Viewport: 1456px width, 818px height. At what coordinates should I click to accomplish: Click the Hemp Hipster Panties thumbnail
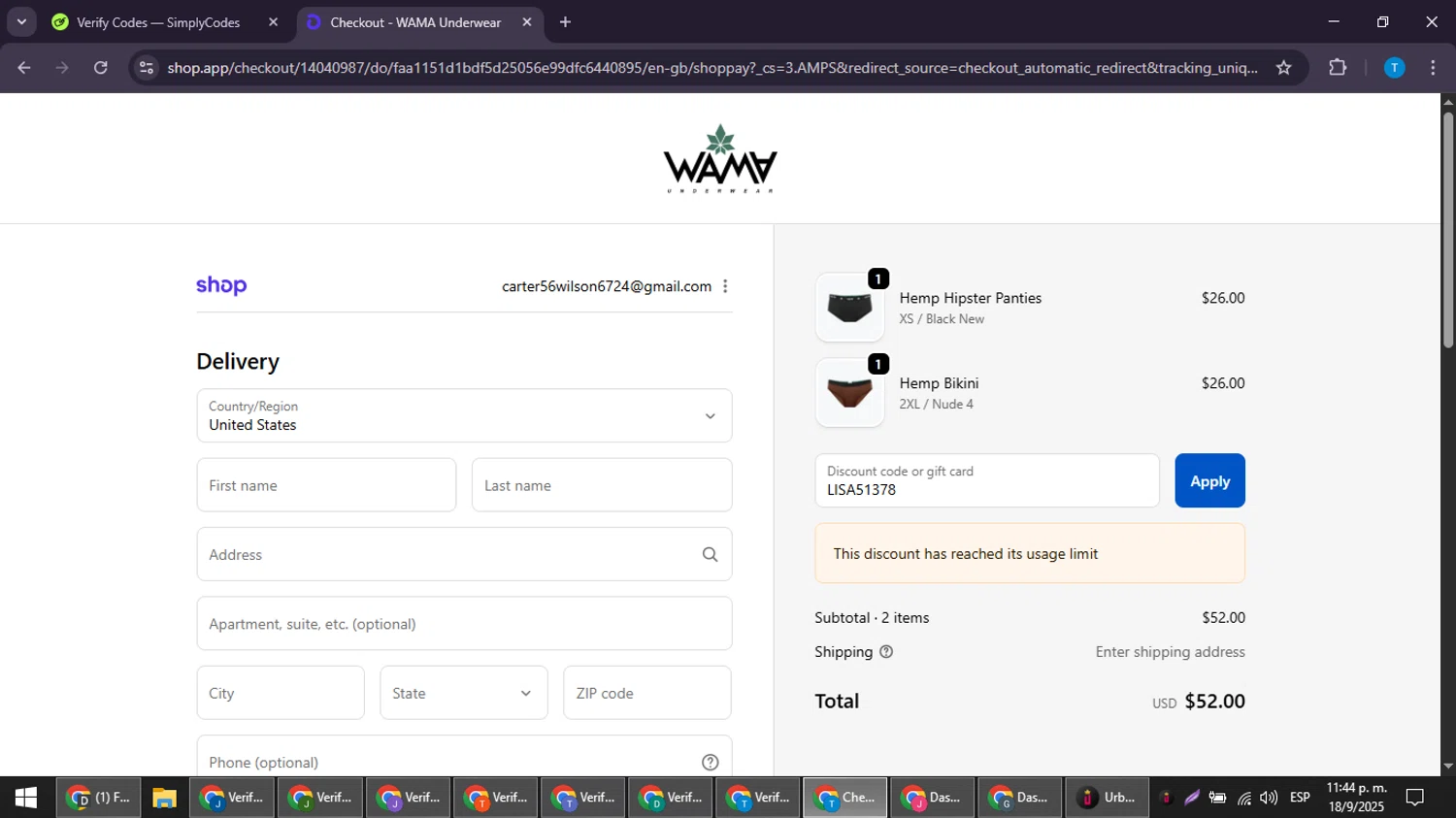(x=850, y=308)
